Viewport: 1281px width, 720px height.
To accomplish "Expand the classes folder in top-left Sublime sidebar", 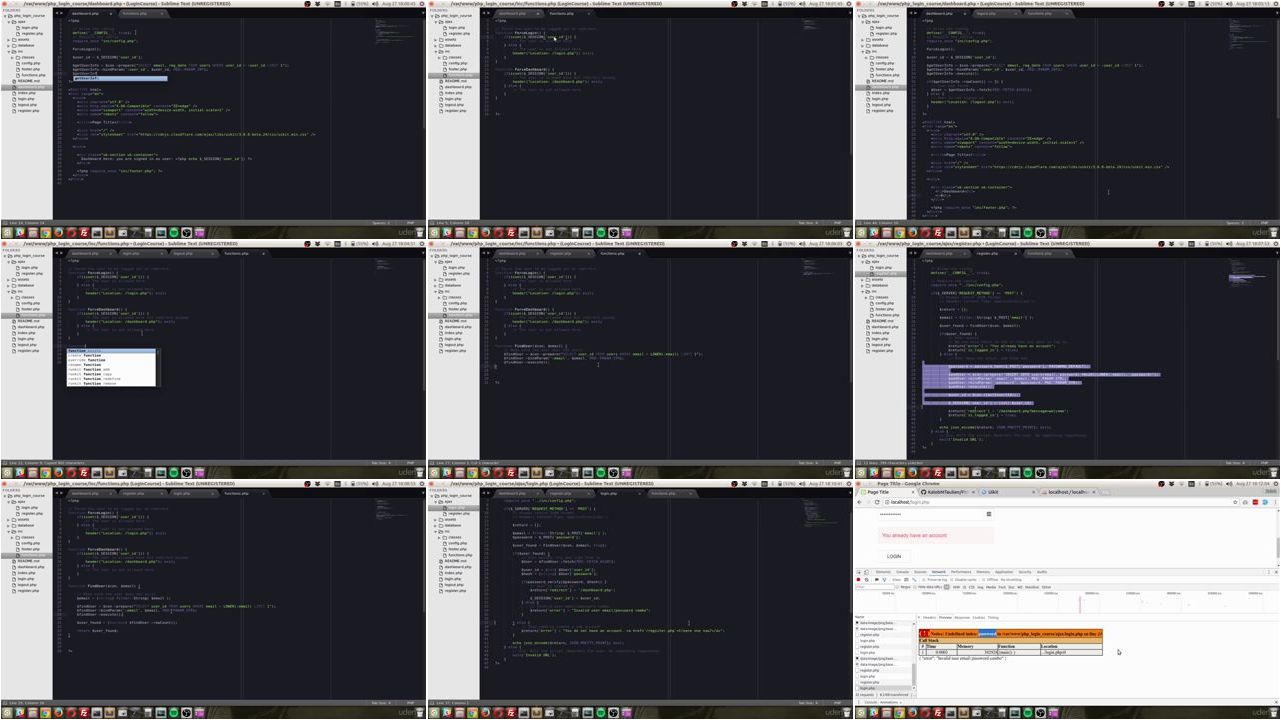I will coord(14,57).
